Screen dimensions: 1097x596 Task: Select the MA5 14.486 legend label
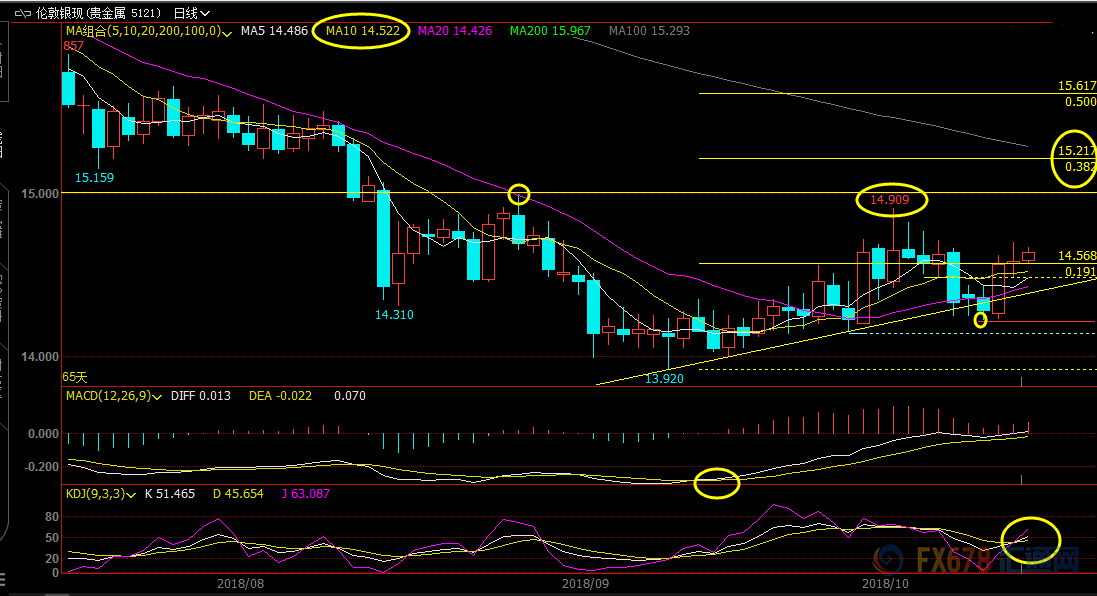[272, 31]
